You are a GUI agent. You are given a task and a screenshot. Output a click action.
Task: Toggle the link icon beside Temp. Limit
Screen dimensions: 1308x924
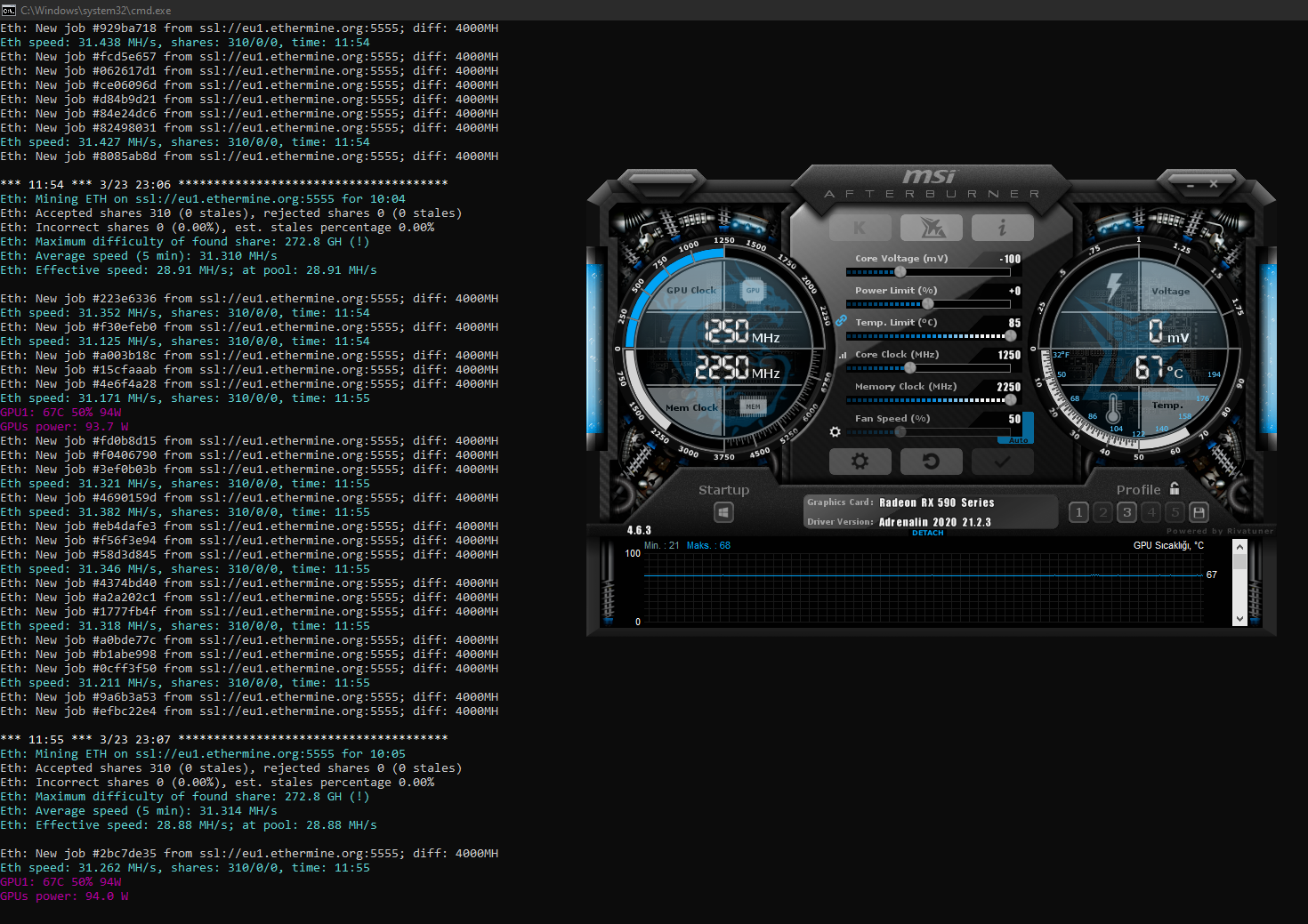pyautogui.click(x=841, y=320)
